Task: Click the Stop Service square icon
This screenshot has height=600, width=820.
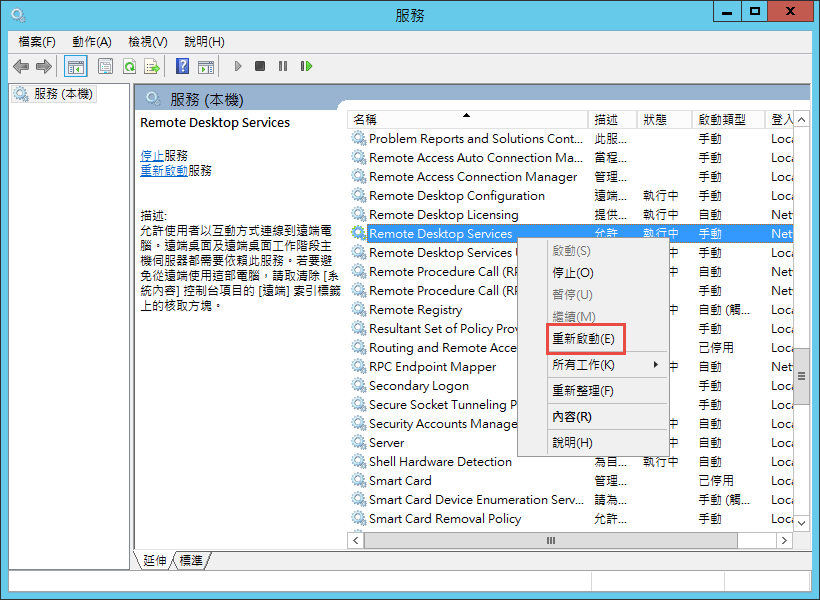Action: click(260, 66)
